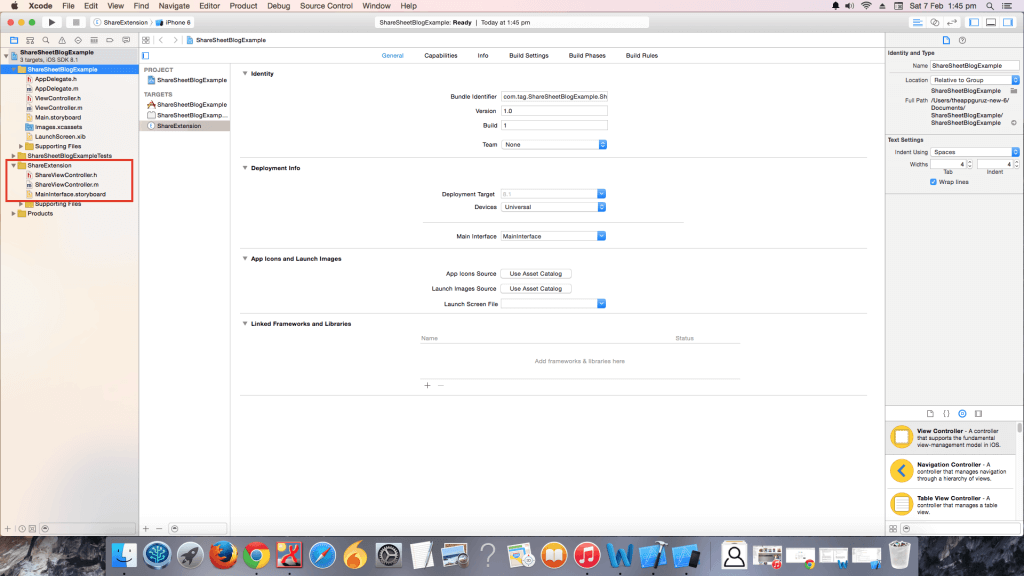The image size is (1024, 576).
Task: Show the Quick Help inspector
Action: (x=962, y=40)
